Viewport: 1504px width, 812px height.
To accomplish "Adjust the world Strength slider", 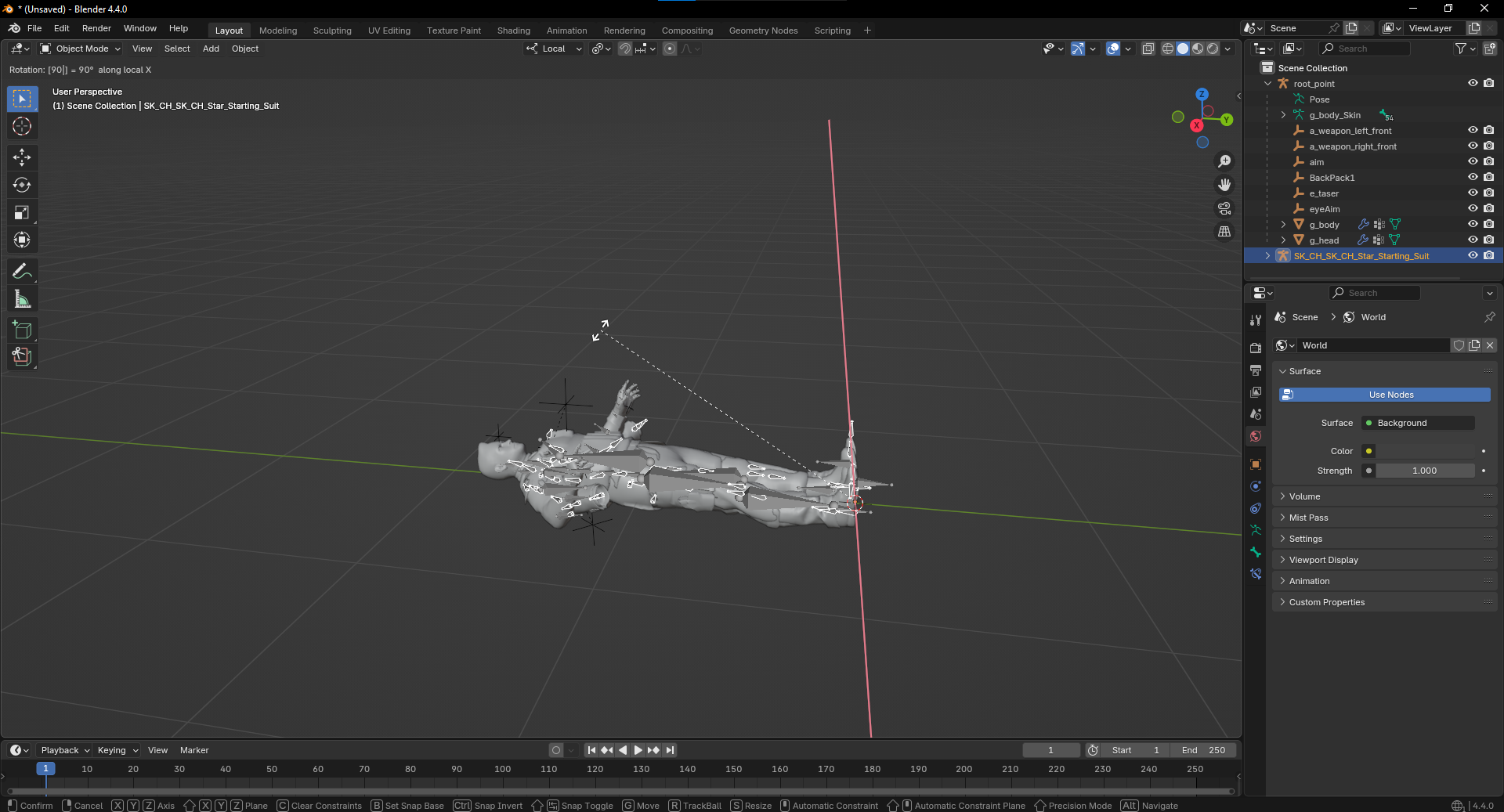I will (x=1424, y=471).
